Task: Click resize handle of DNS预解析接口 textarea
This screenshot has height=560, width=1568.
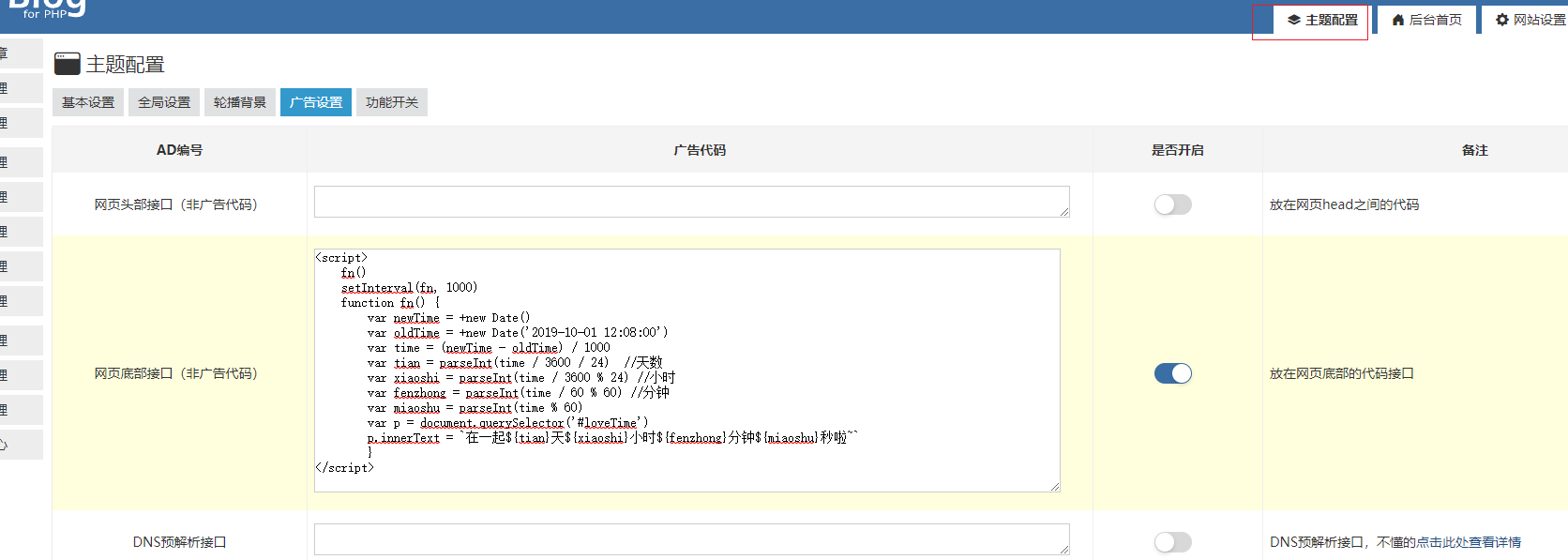Action: click(1063, 550)
